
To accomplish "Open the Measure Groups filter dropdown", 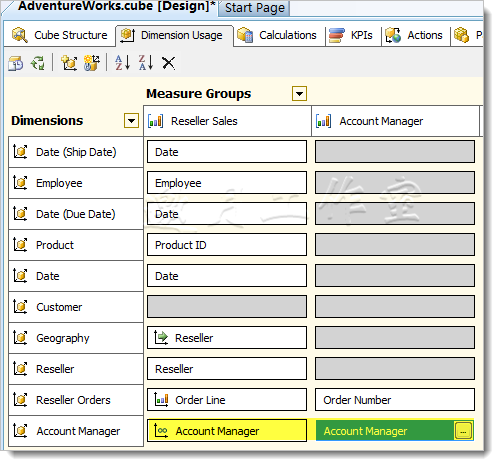I will click(x=299, y=94).
